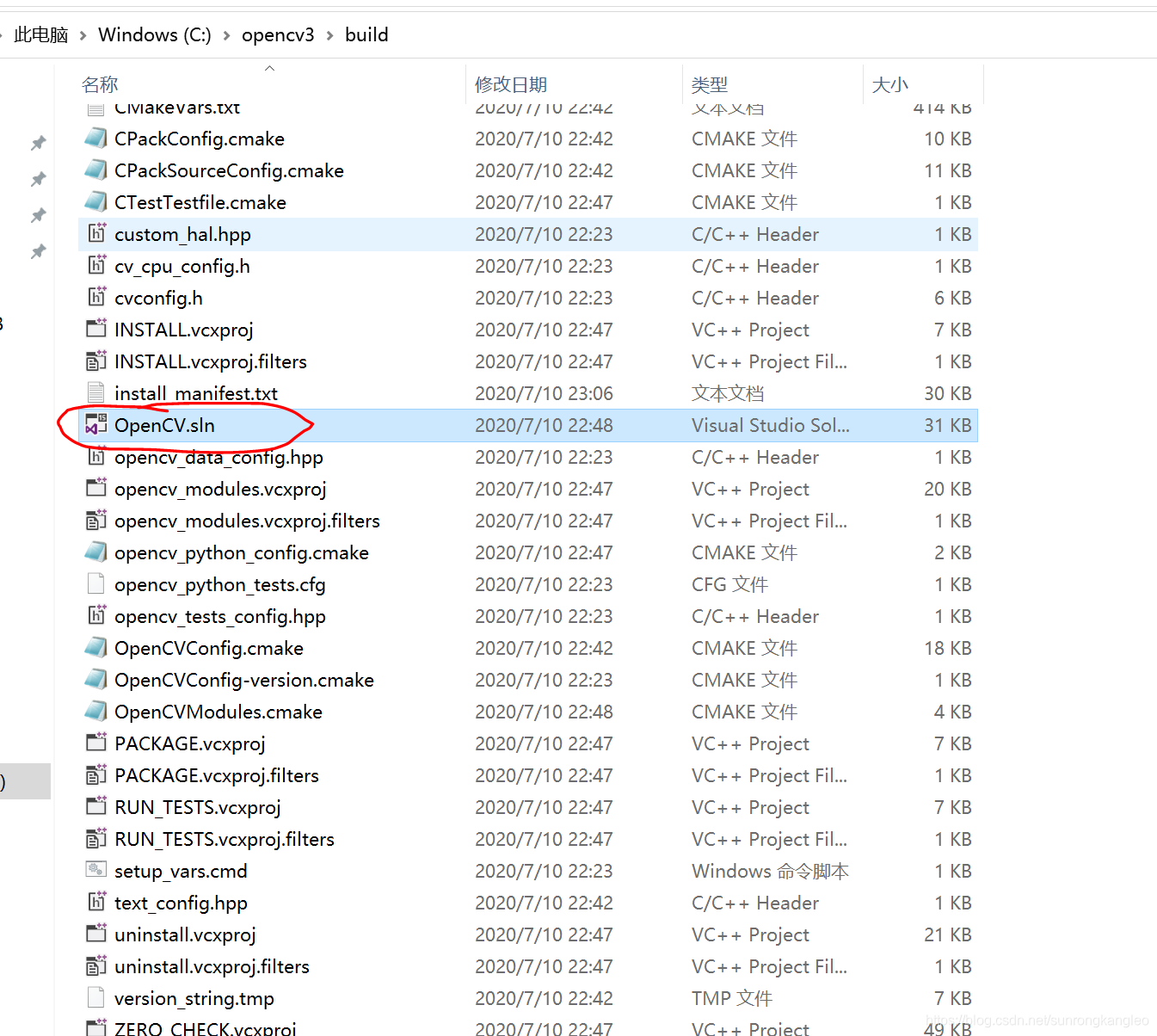Click the OpenCV.sln Visual Studio icon
The image size is (1157, 1036).
coord(96,425)
